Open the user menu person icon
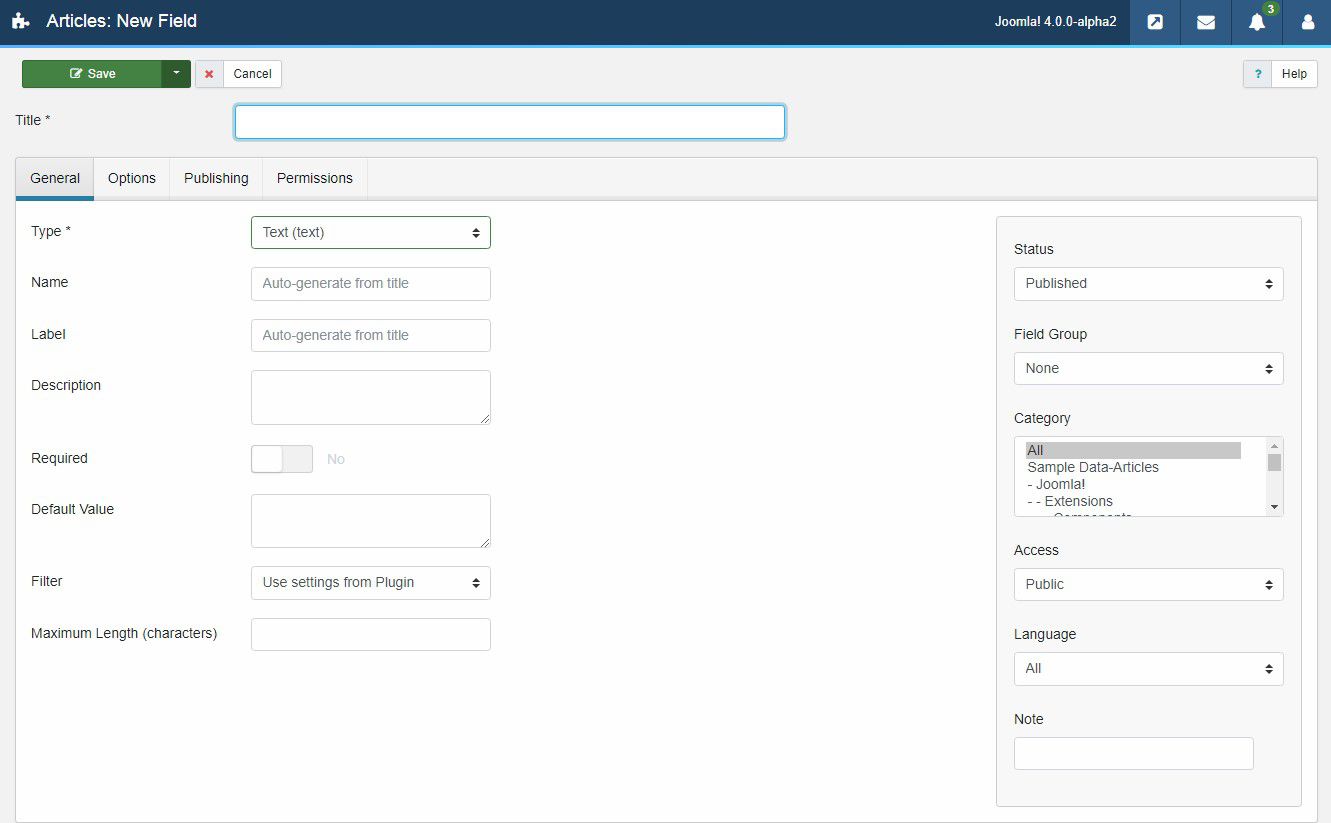Viewport: 1331px width, 823px height. [1308, 22]
